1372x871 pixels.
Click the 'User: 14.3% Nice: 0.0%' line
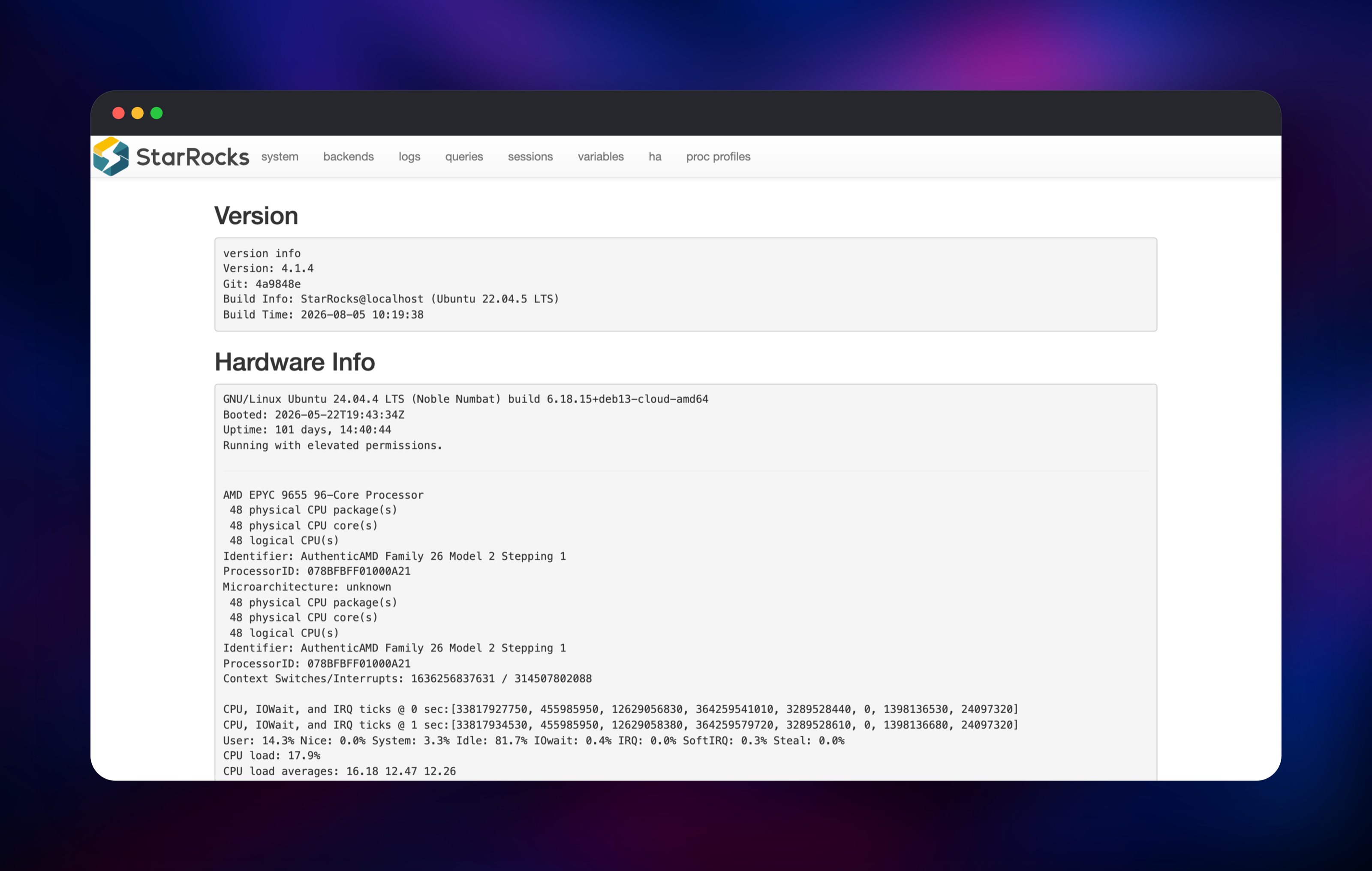pos(534,741)
